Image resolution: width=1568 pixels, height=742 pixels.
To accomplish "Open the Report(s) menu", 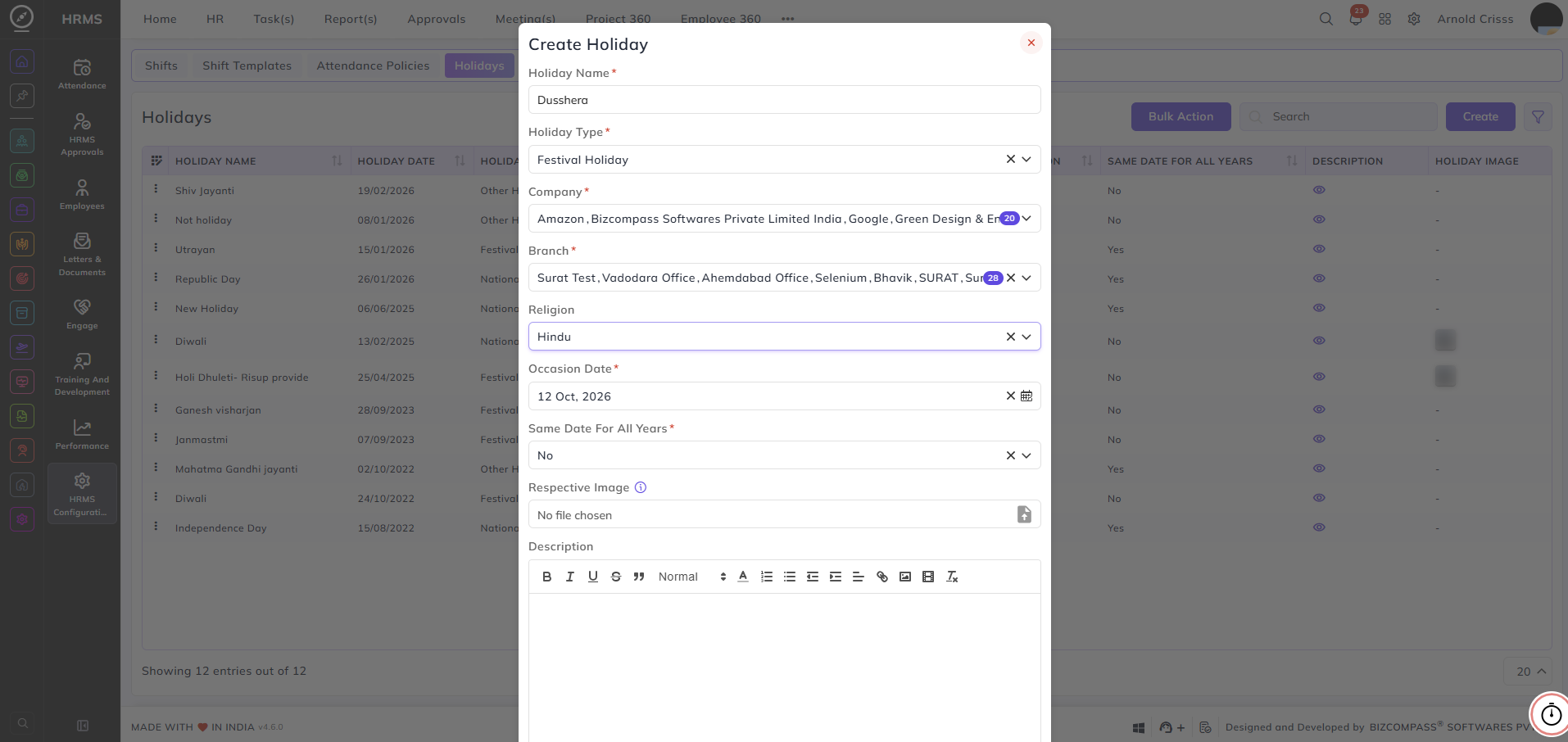I will tap(351, 19).
